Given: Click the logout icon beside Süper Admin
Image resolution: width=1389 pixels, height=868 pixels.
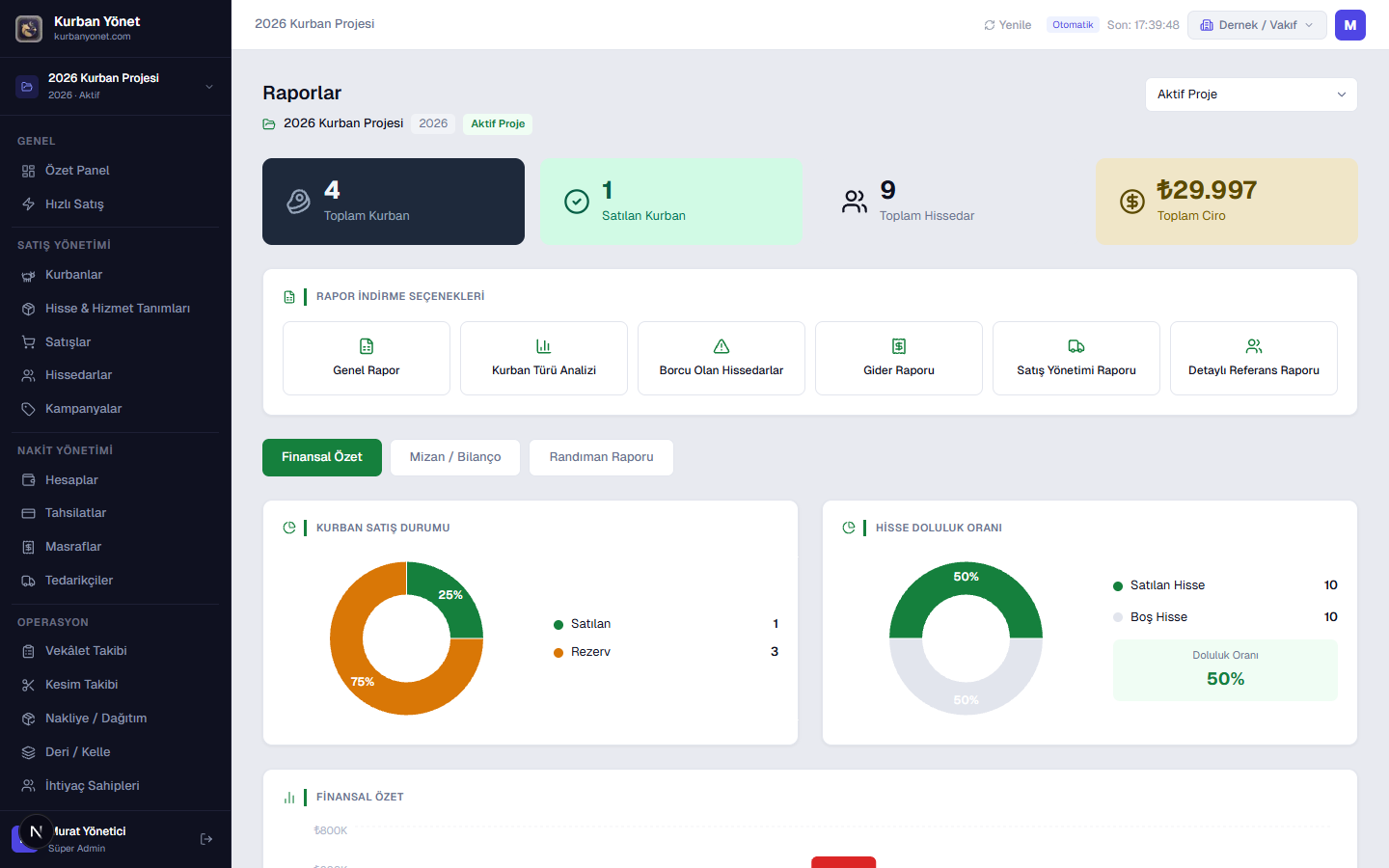Looking at the screenshot, I should [x=206, y=839].
